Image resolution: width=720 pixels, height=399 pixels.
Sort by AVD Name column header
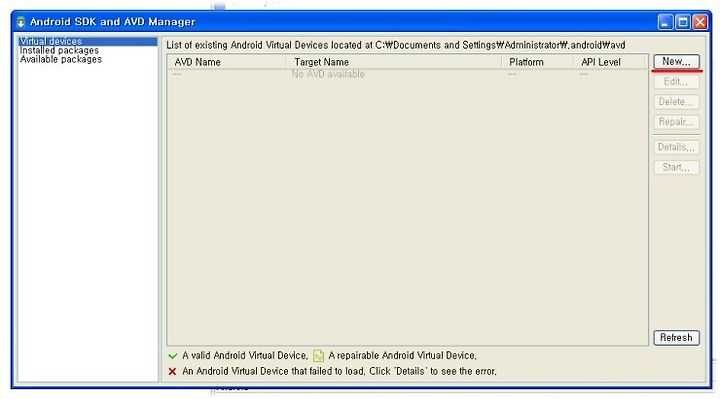point(226,62)
